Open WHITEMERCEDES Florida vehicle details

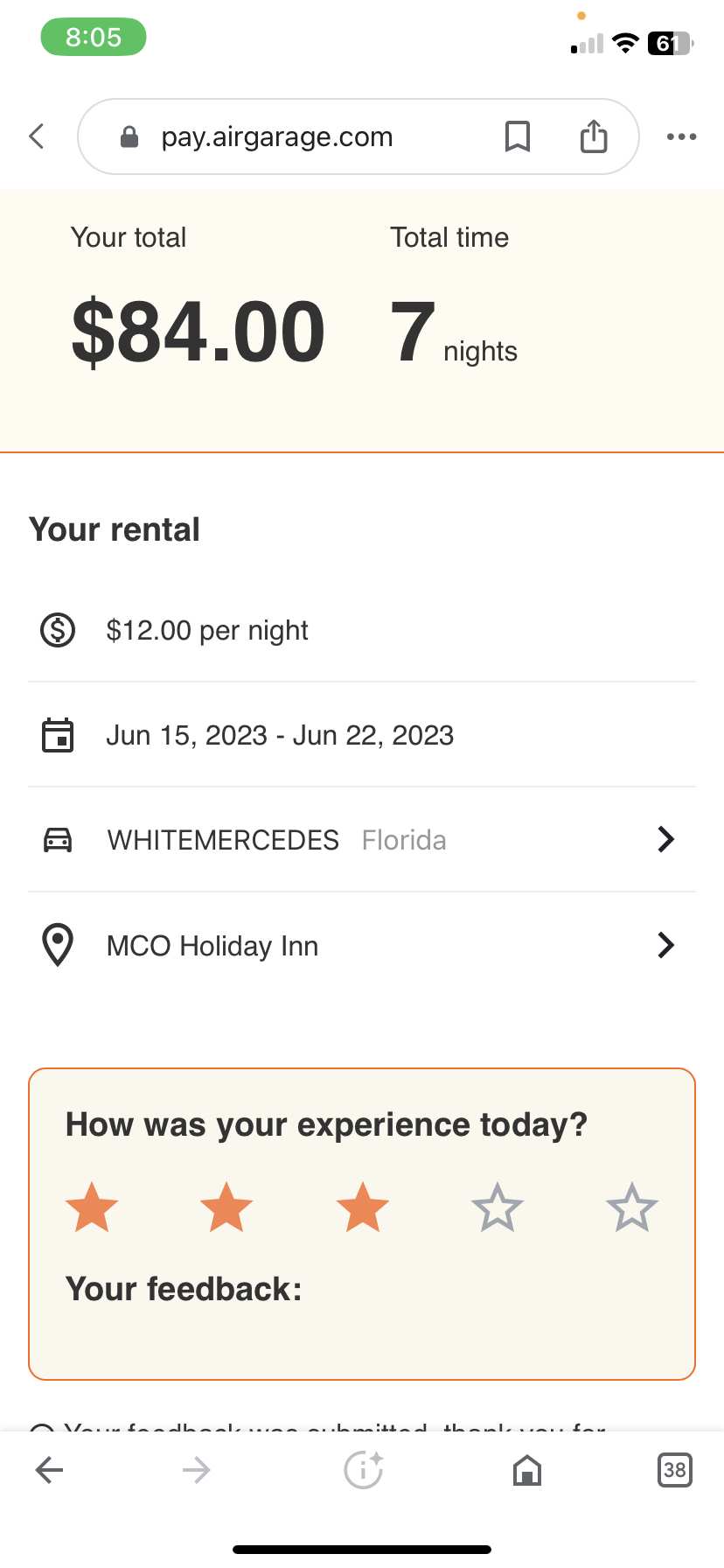(276, 840)
